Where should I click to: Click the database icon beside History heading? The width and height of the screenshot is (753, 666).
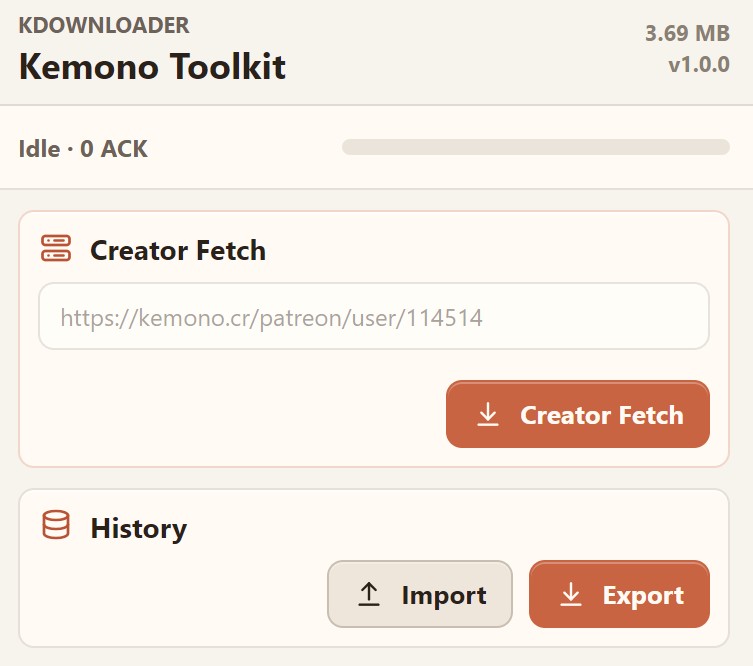coord(56,525)
